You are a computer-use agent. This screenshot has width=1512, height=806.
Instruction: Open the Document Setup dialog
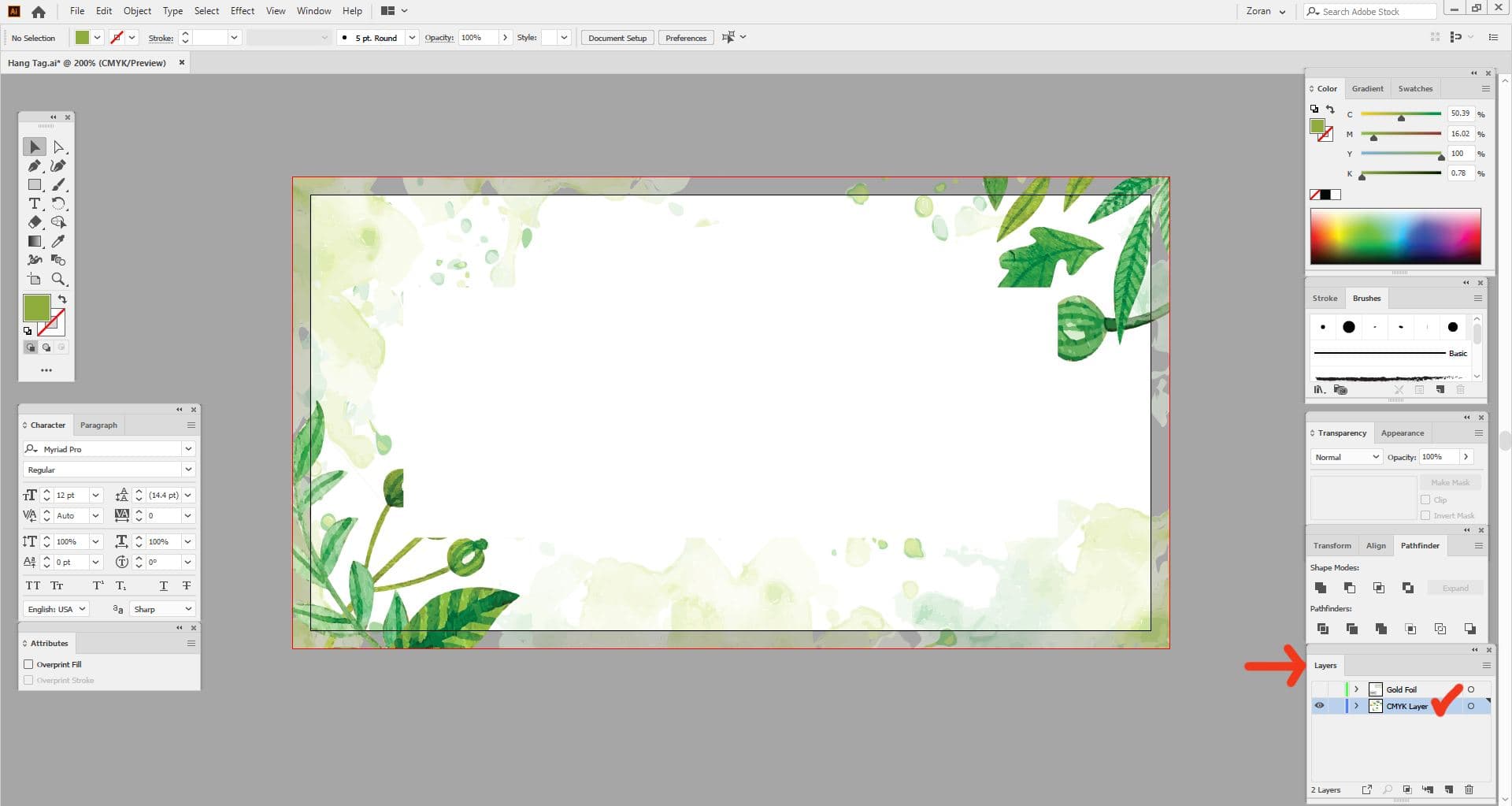tap(617, 37)
